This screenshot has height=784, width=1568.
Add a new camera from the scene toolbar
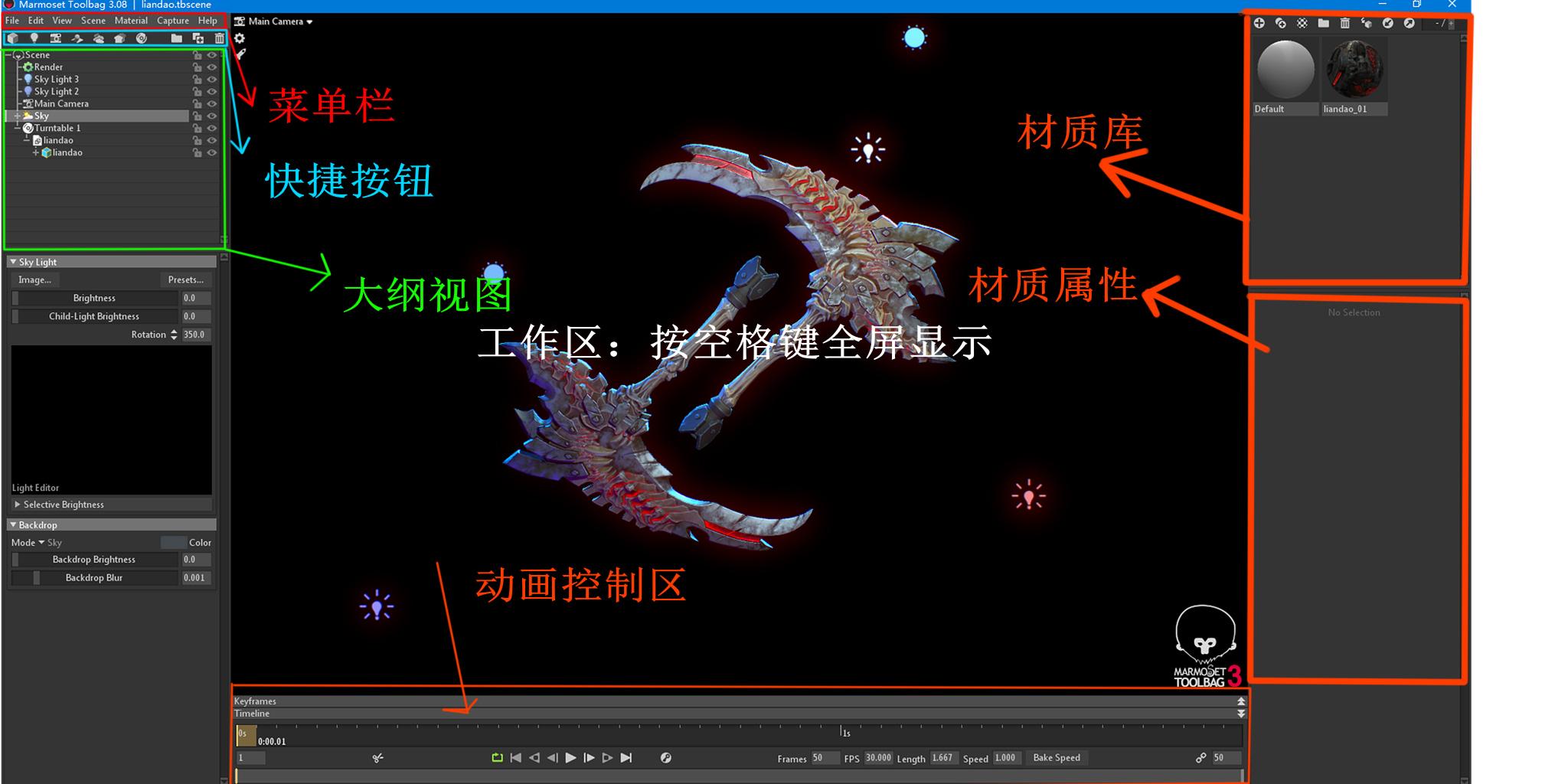pos(56,38)
